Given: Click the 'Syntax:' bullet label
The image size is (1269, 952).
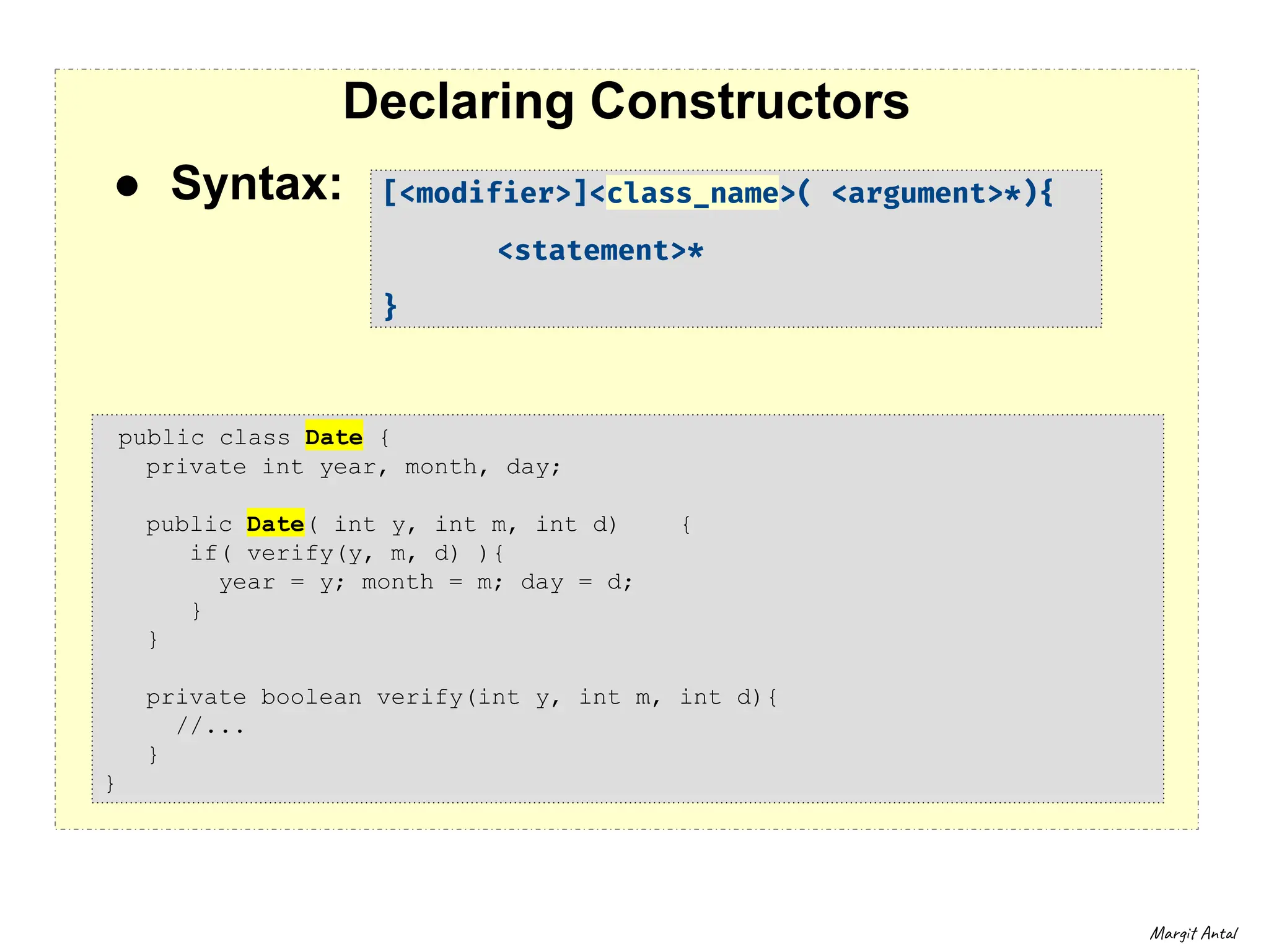Looking at the screenshot, I should click(x=257, y=183).
